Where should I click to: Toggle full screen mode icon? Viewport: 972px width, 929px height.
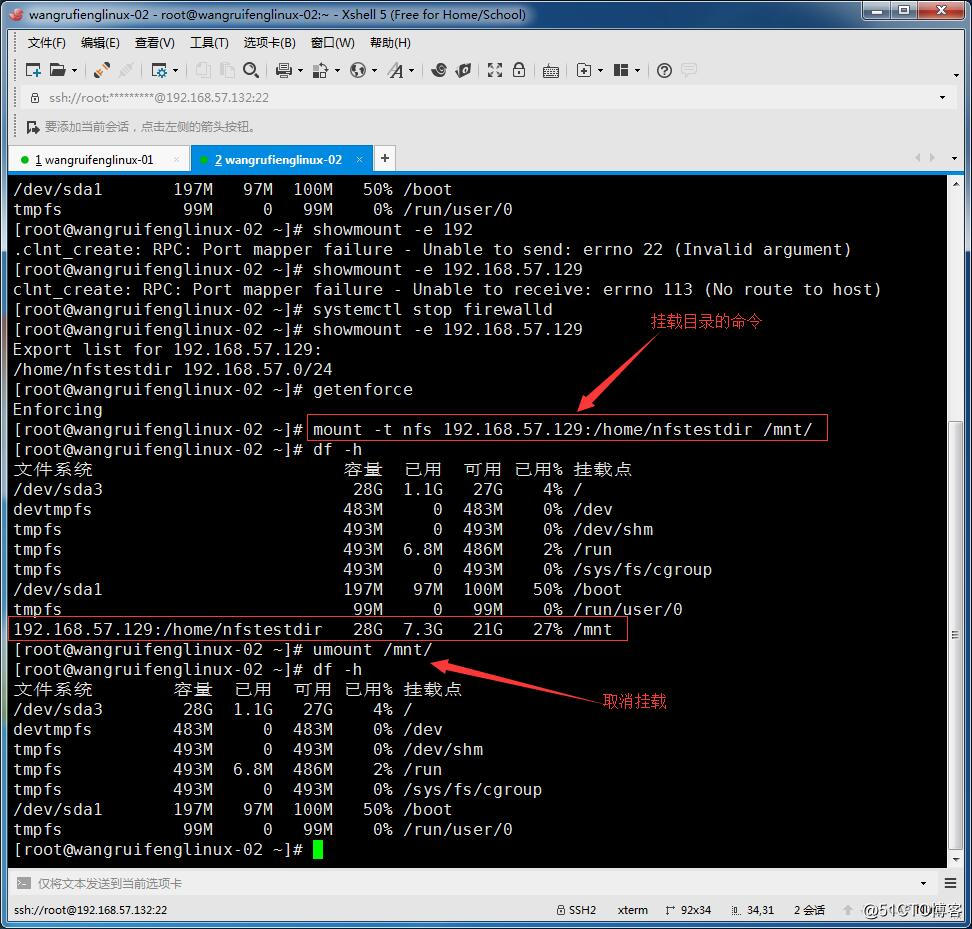pyautogui.click(x=495, y=70)
